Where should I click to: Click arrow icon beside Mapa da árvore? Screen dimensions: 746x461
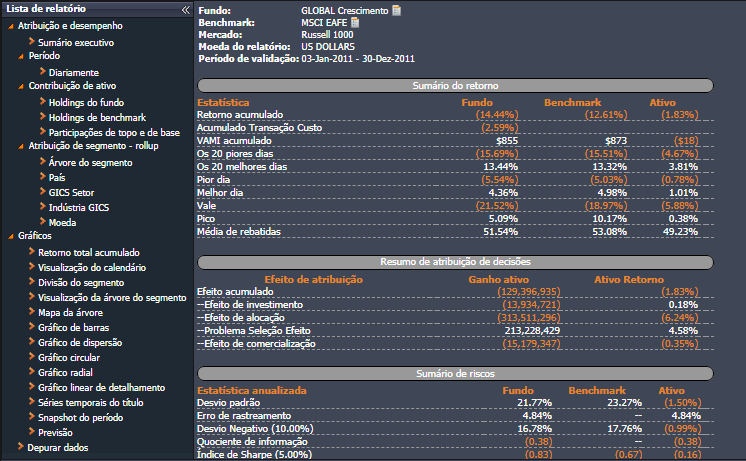pyautogui.click(x=31, y=312)
